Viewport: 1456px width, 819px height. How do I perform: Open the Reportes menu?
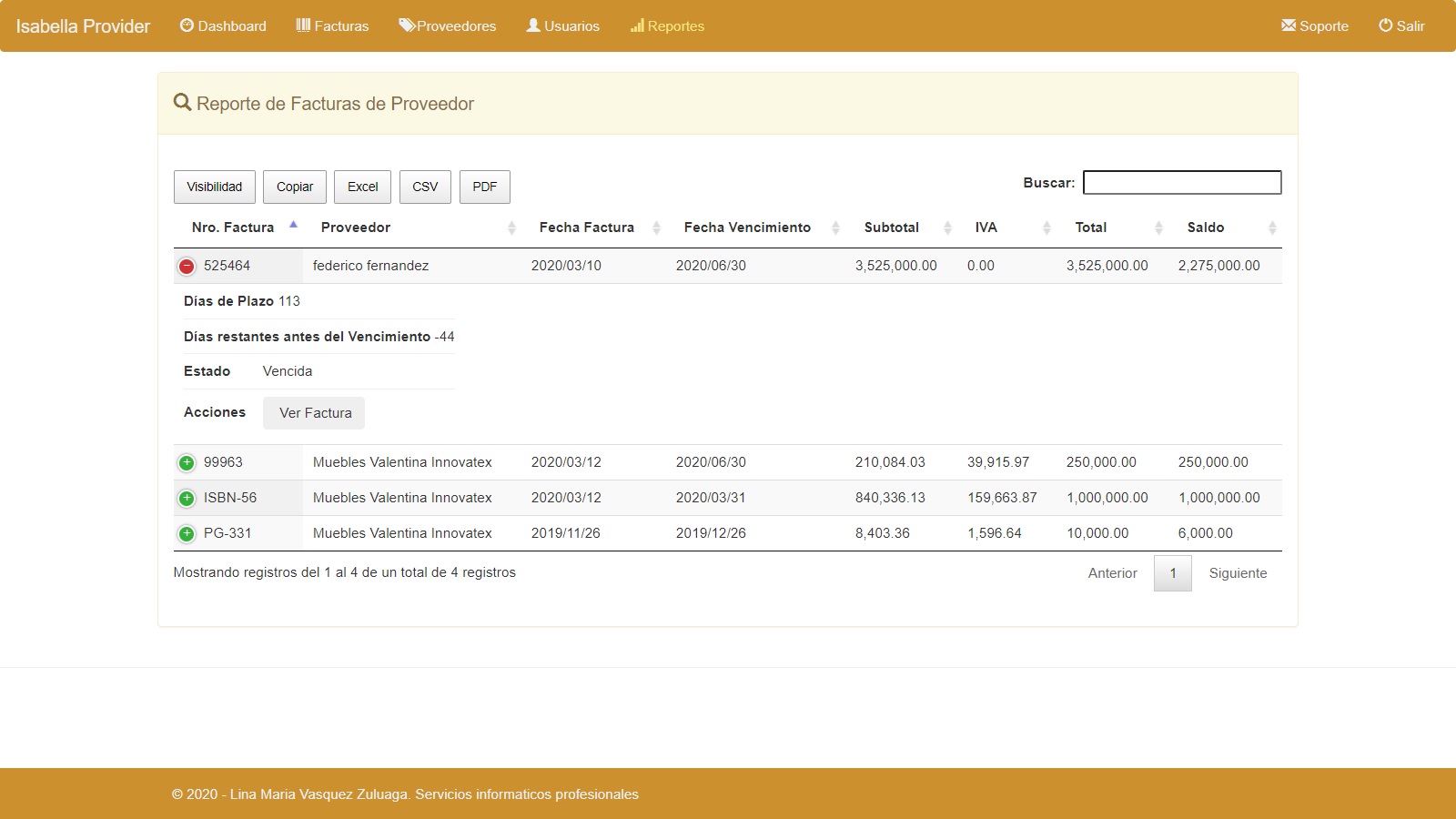click(x=667, y=26)
